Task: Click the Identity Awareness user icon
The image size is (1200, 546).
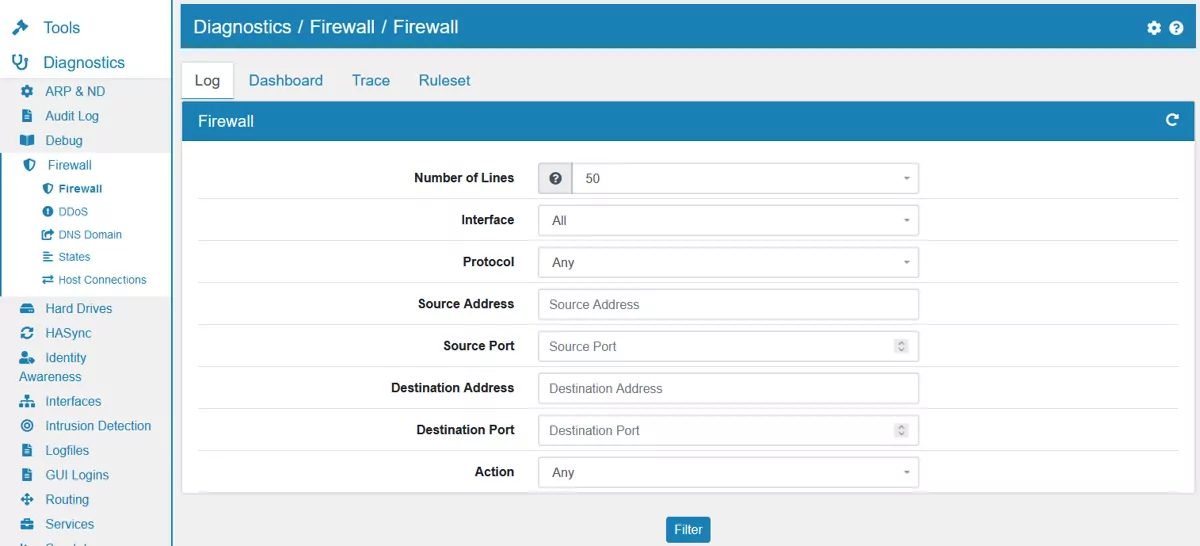Action: (27, 358)
